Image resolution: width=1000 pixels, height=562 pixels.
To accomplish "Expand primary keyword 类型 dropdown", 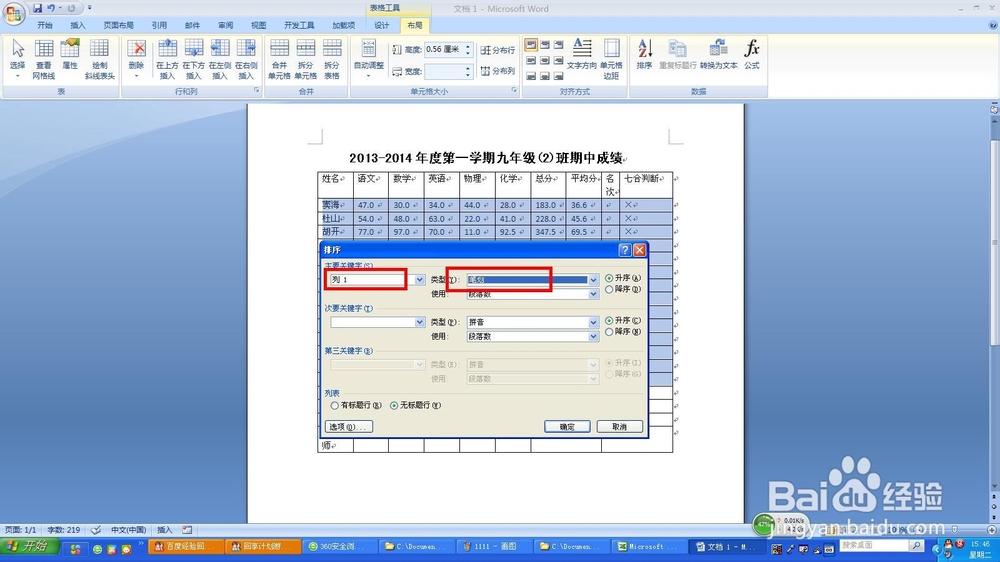I will (x=593, y=280).
